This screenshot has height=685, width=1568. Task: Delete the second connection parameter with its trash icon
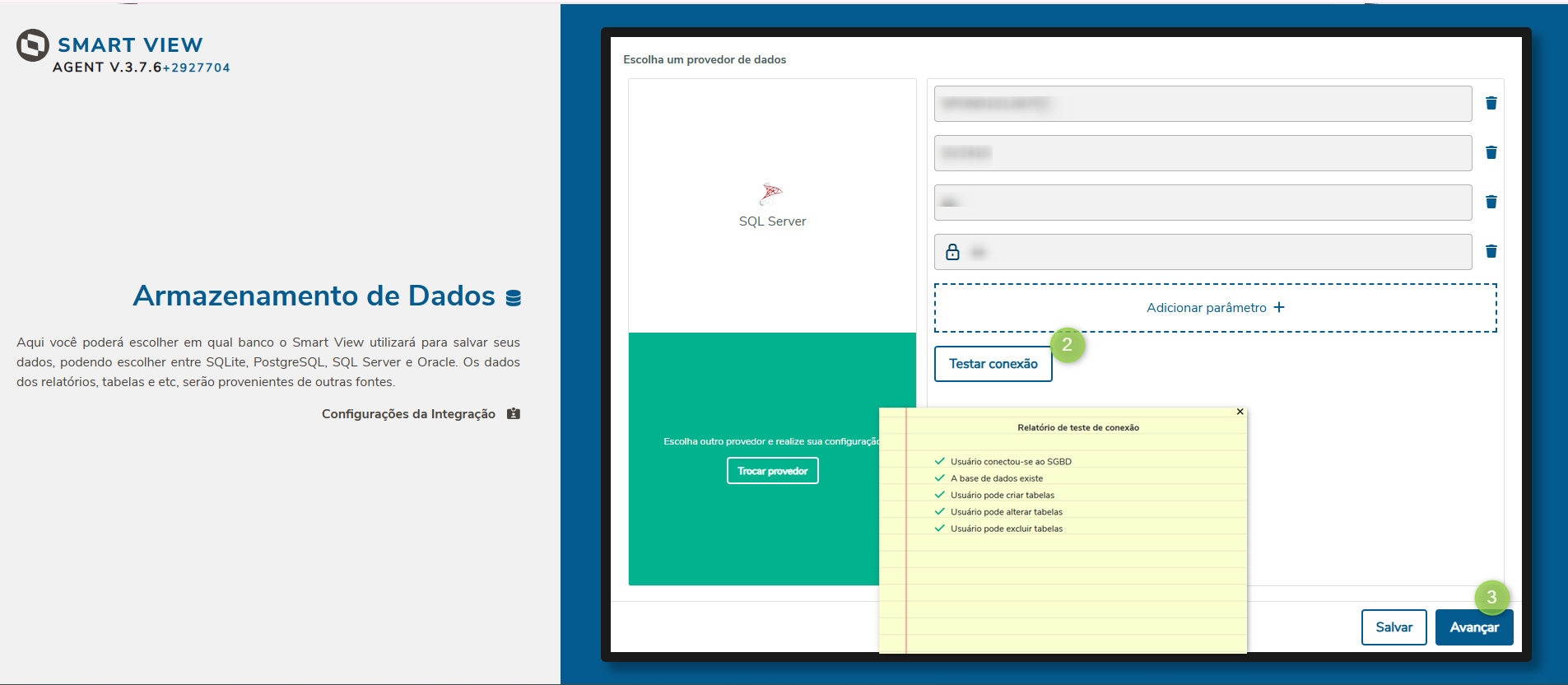pyautogui.click(x=1491, y=152)
